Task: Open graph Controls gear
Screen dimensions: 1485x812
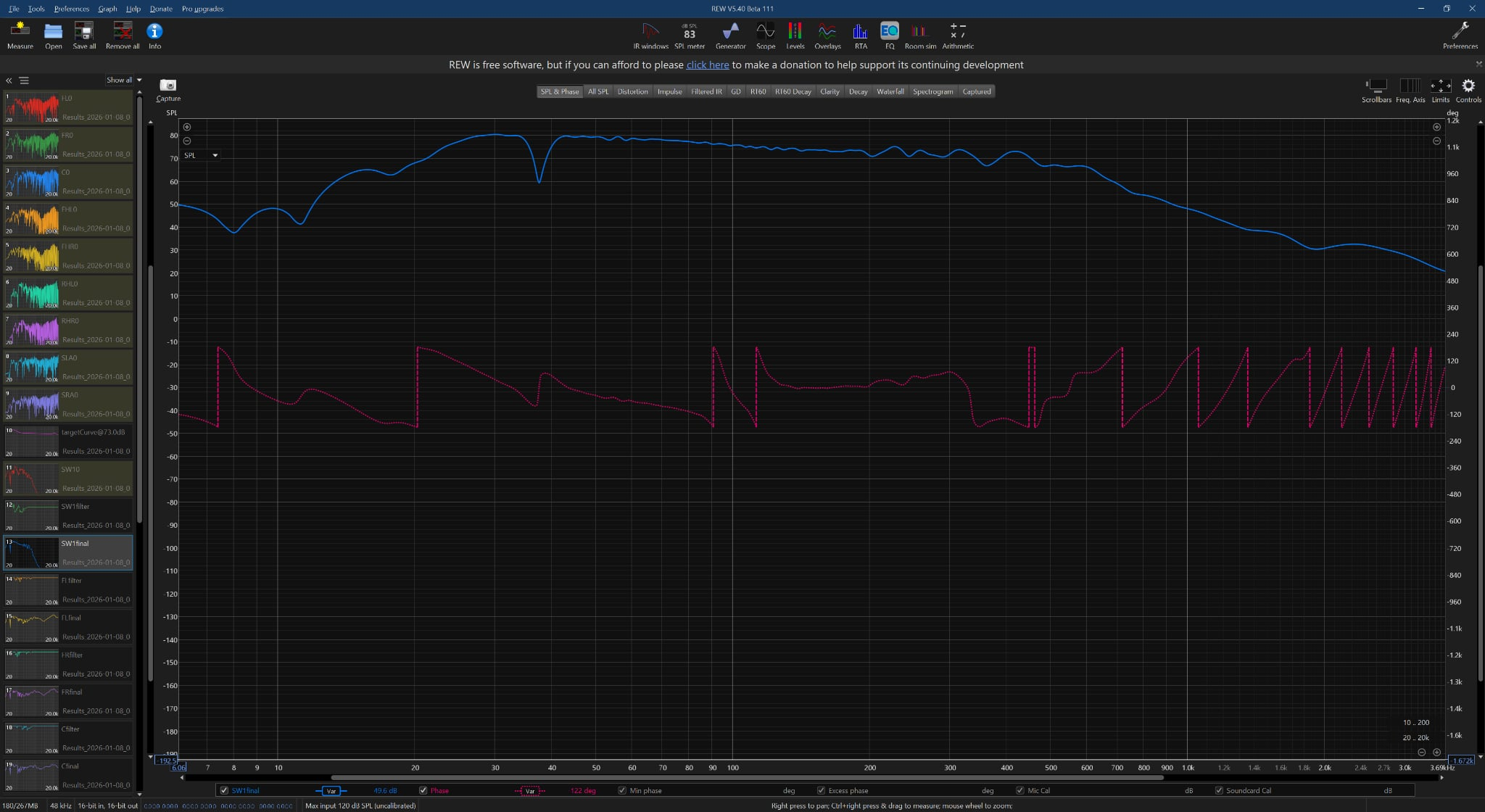Action: (1468, 86)
